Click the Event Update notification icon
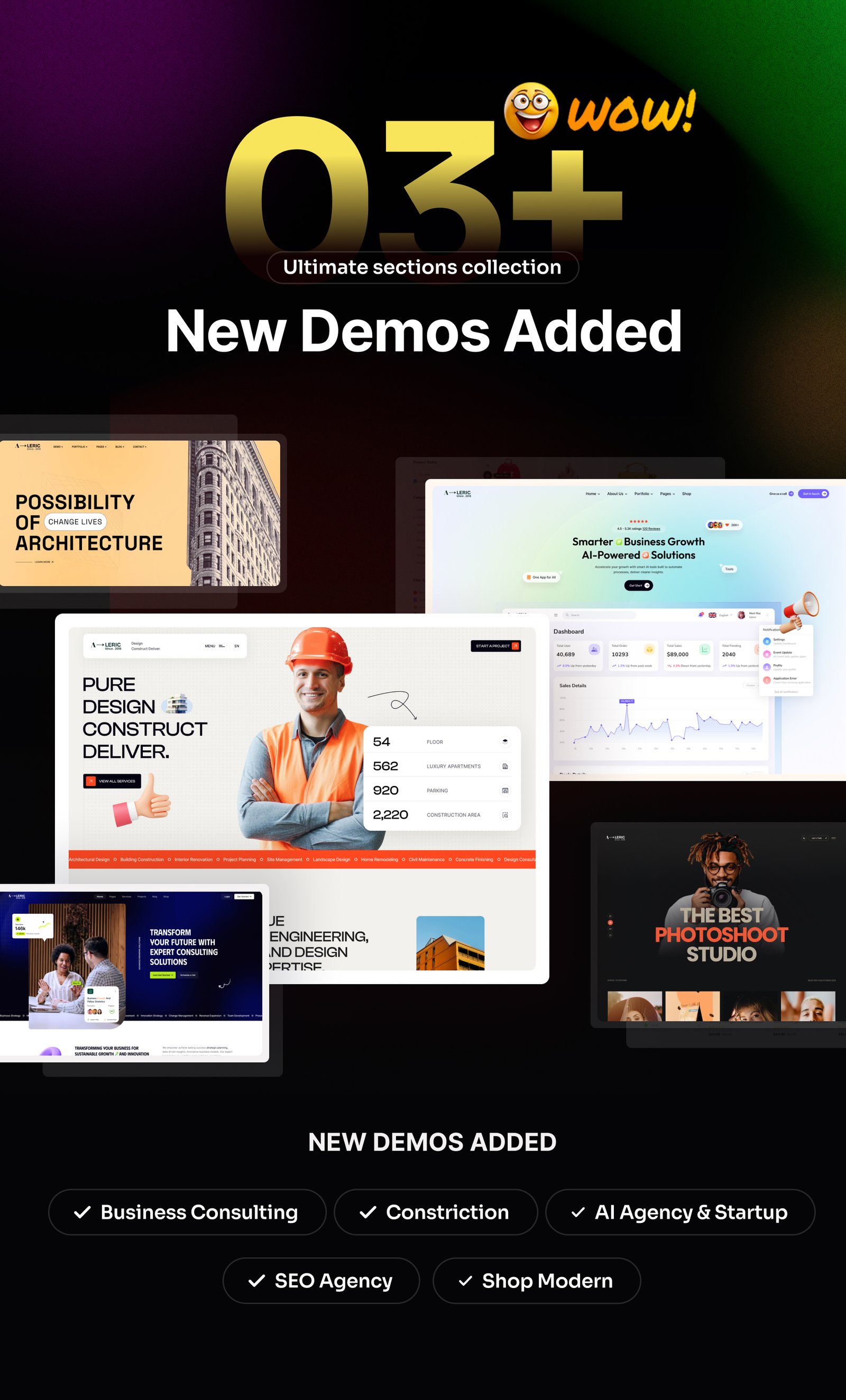846x1400 pixels. 767,654
